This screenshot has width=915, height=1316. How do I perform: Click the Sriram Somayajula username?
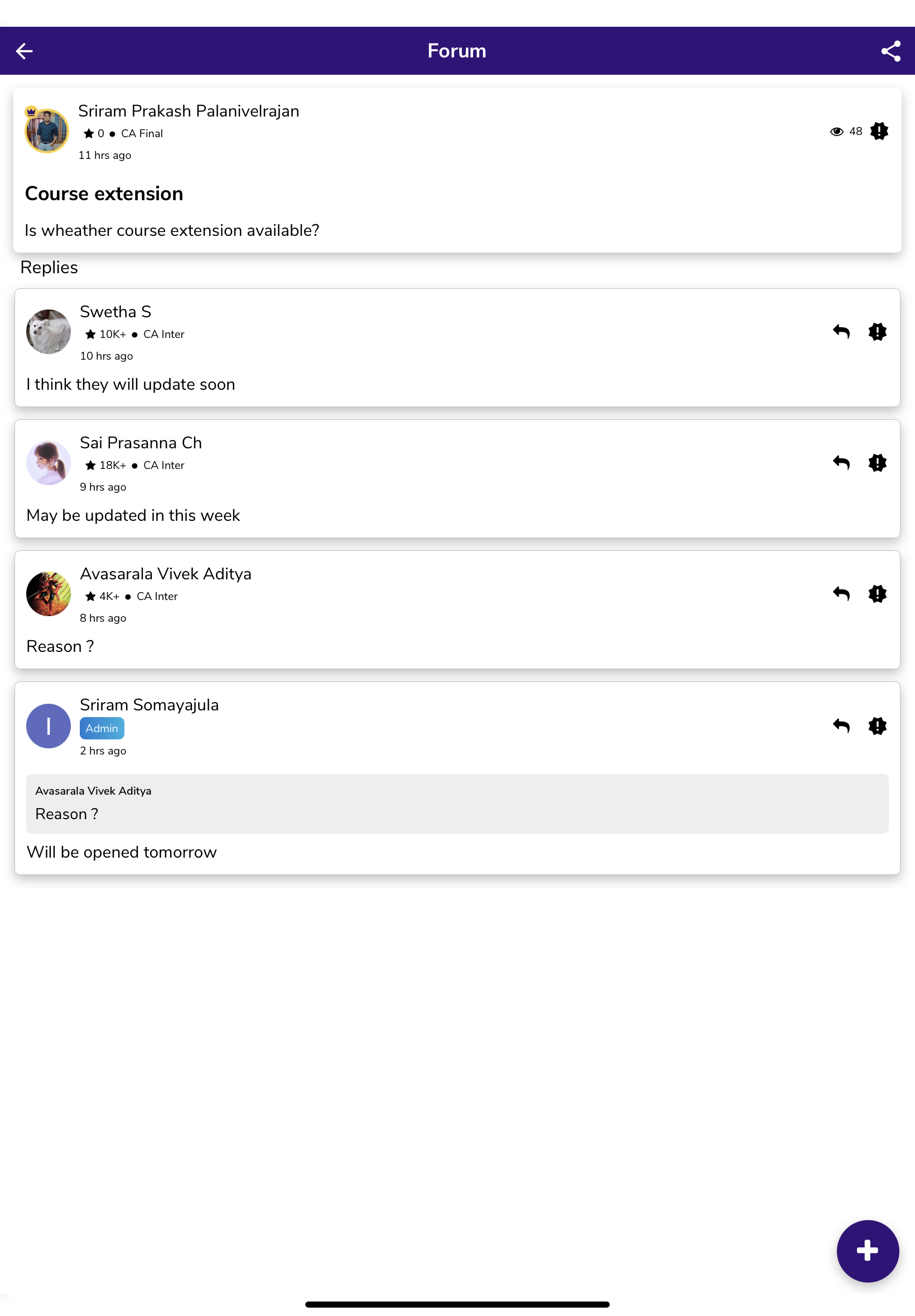tap(149, 705)
